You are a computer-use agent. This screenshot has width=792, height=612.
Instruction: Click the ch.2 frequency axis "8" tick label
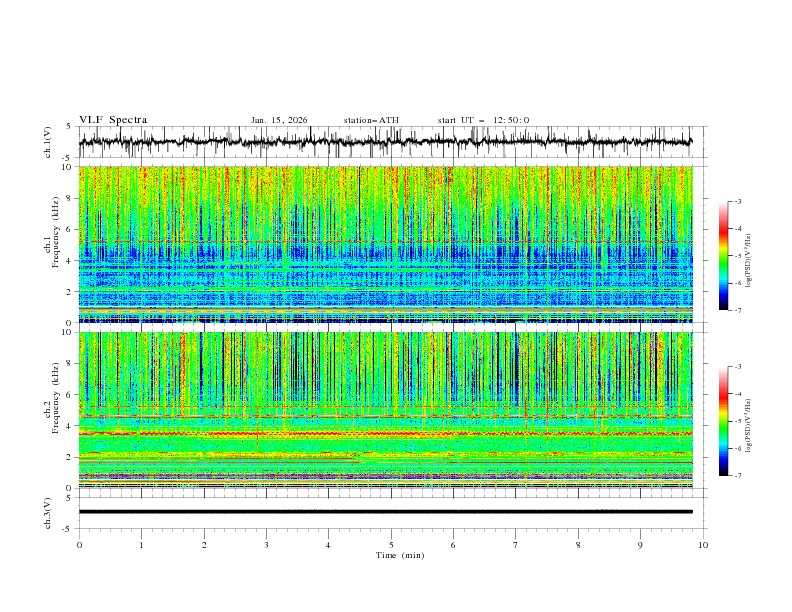tap(71, 364)
